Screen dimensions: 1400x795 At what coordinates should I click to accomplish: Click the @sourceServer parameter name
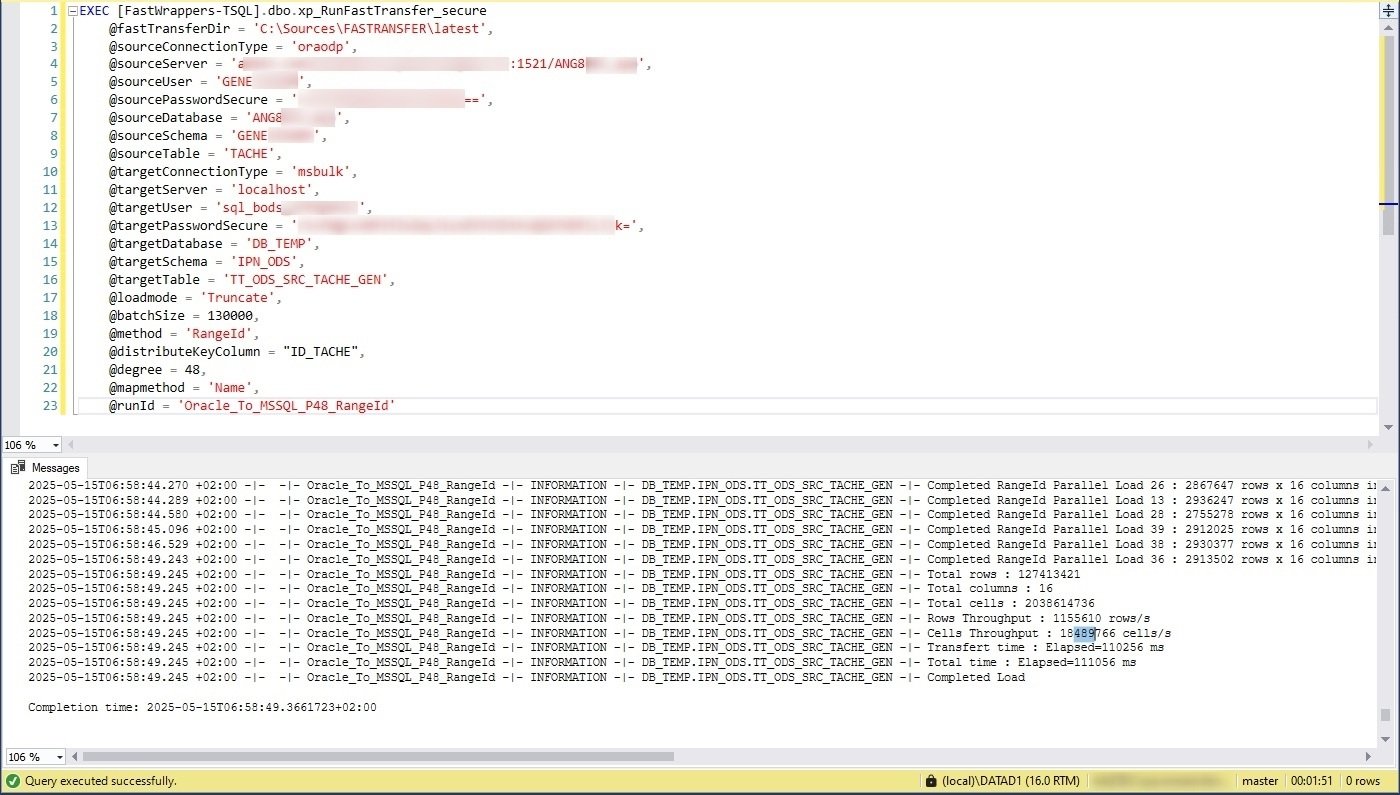coord(159,65)
